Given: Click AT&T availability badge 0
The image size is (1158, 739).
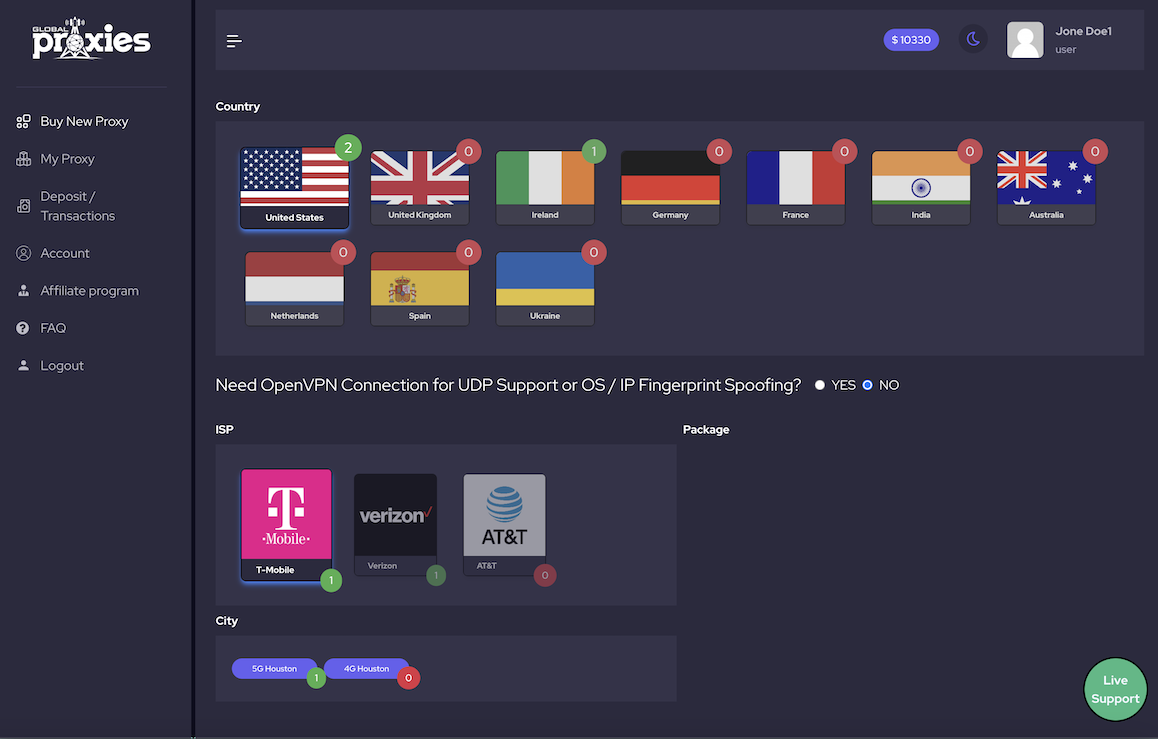Looking at the screenshot, I should (545, 575).
